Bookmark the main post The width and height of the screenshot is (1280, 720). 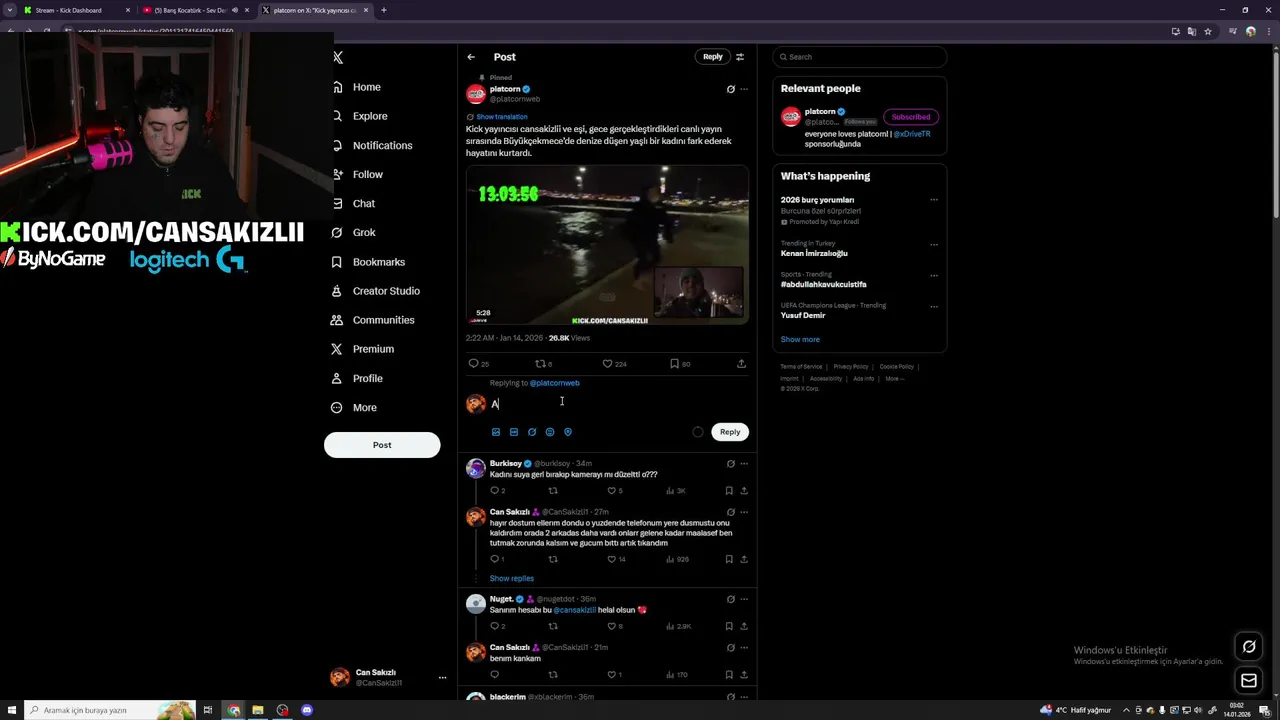pos(680,364)
